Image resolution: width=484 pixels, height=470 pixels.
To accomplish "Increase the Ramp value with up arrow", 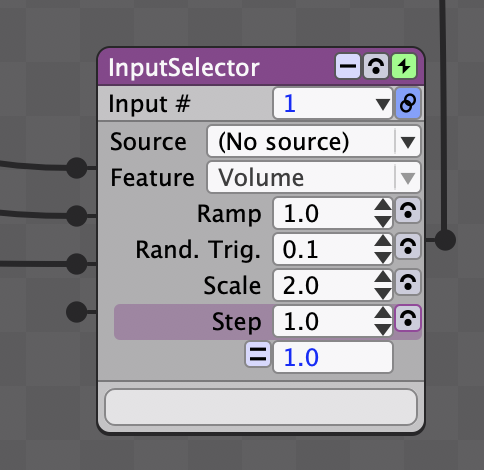I will pos(383,205).
